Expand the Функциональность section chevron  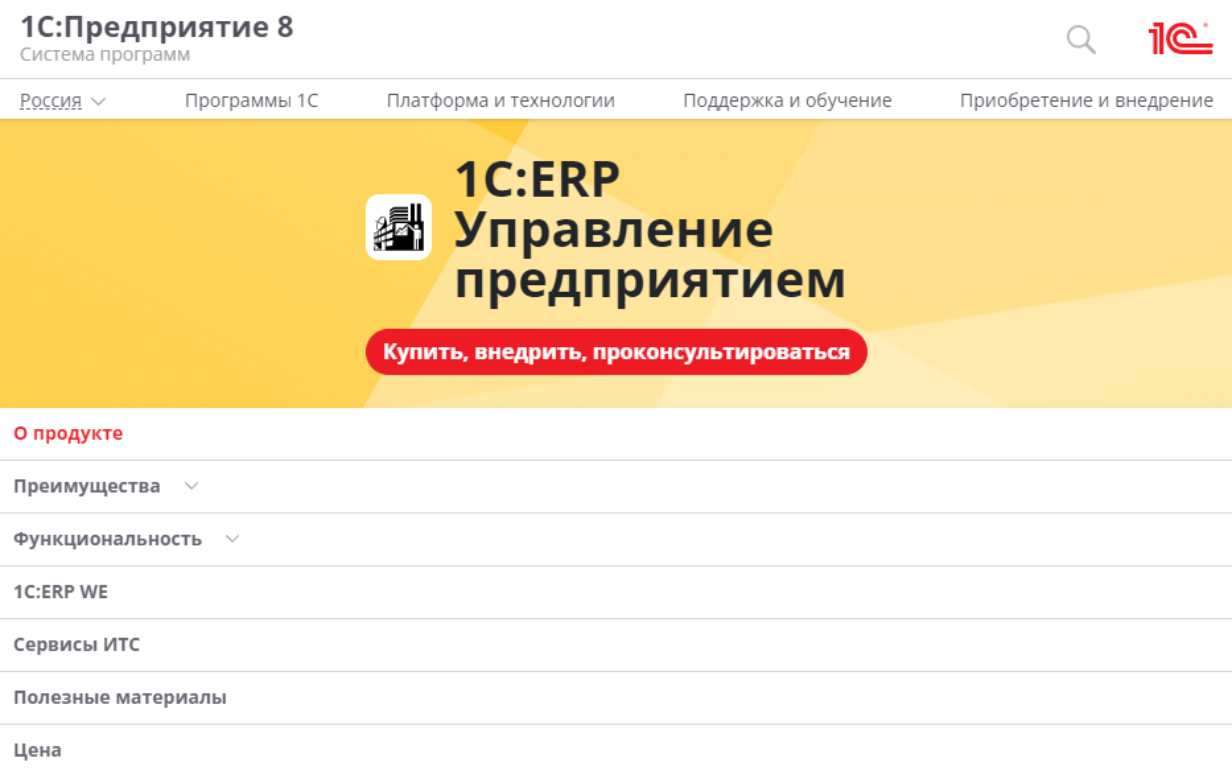pos(233,539)
